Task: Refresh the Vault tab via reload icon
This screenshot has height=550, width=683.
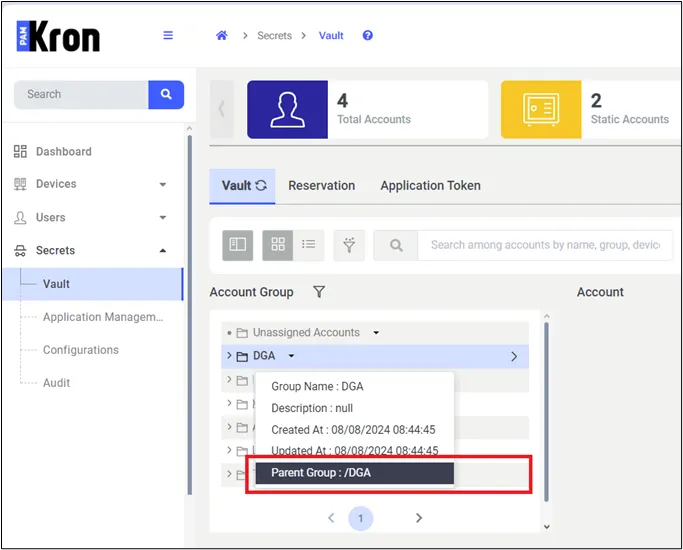Action: point(261,186)
